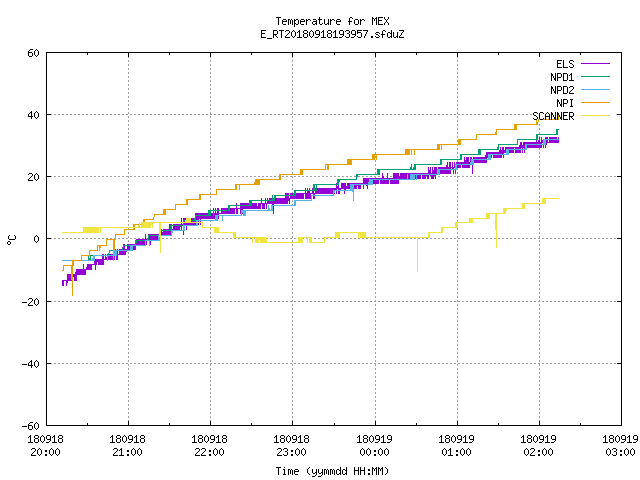
Task: Click the NPI downward spike near 20:20
Action: 72,280
